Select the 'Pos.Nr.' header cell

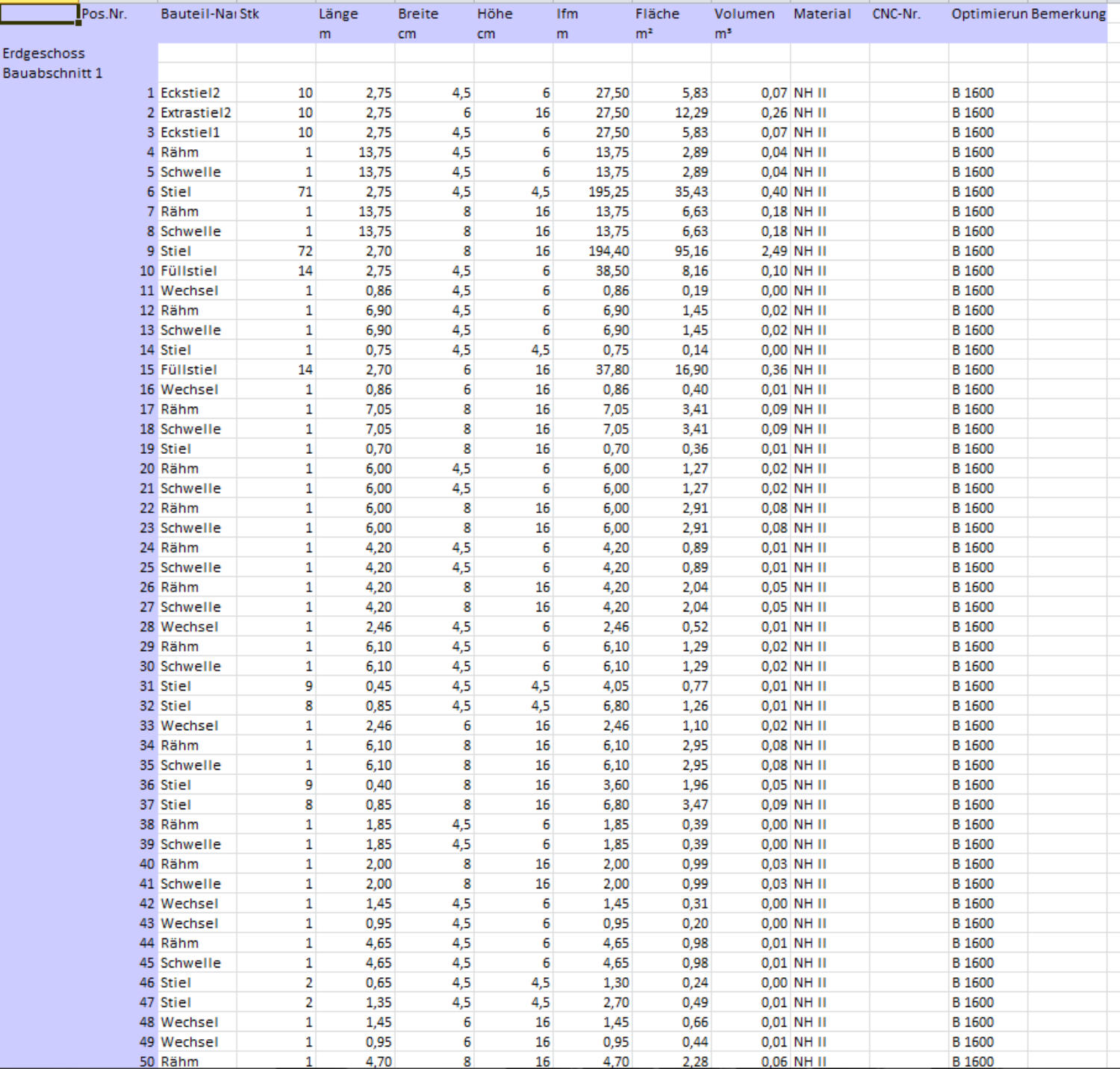(118, 13)
